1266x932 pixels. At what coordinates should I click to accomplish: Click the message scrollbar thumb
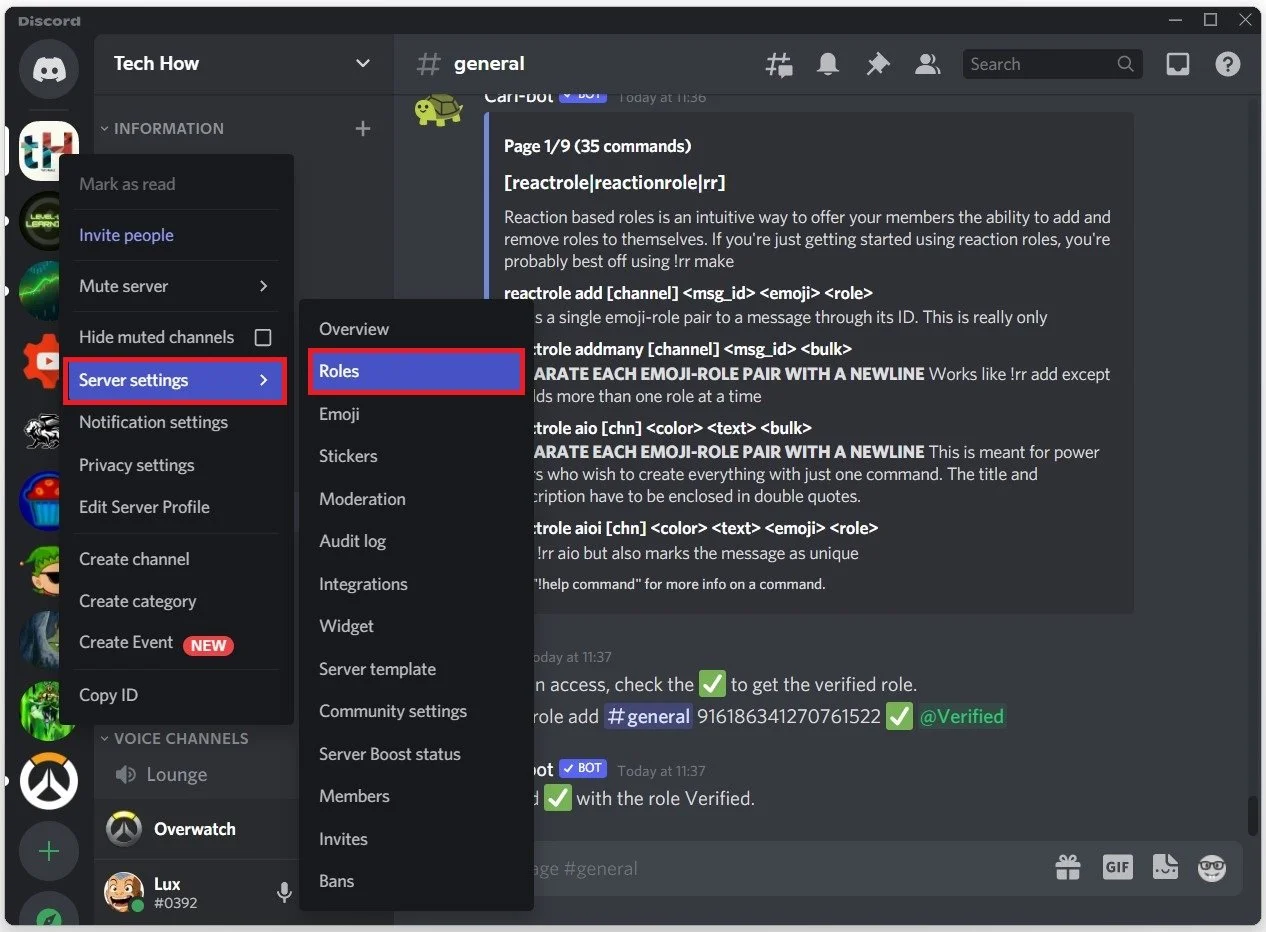(x=1252, y=815)
